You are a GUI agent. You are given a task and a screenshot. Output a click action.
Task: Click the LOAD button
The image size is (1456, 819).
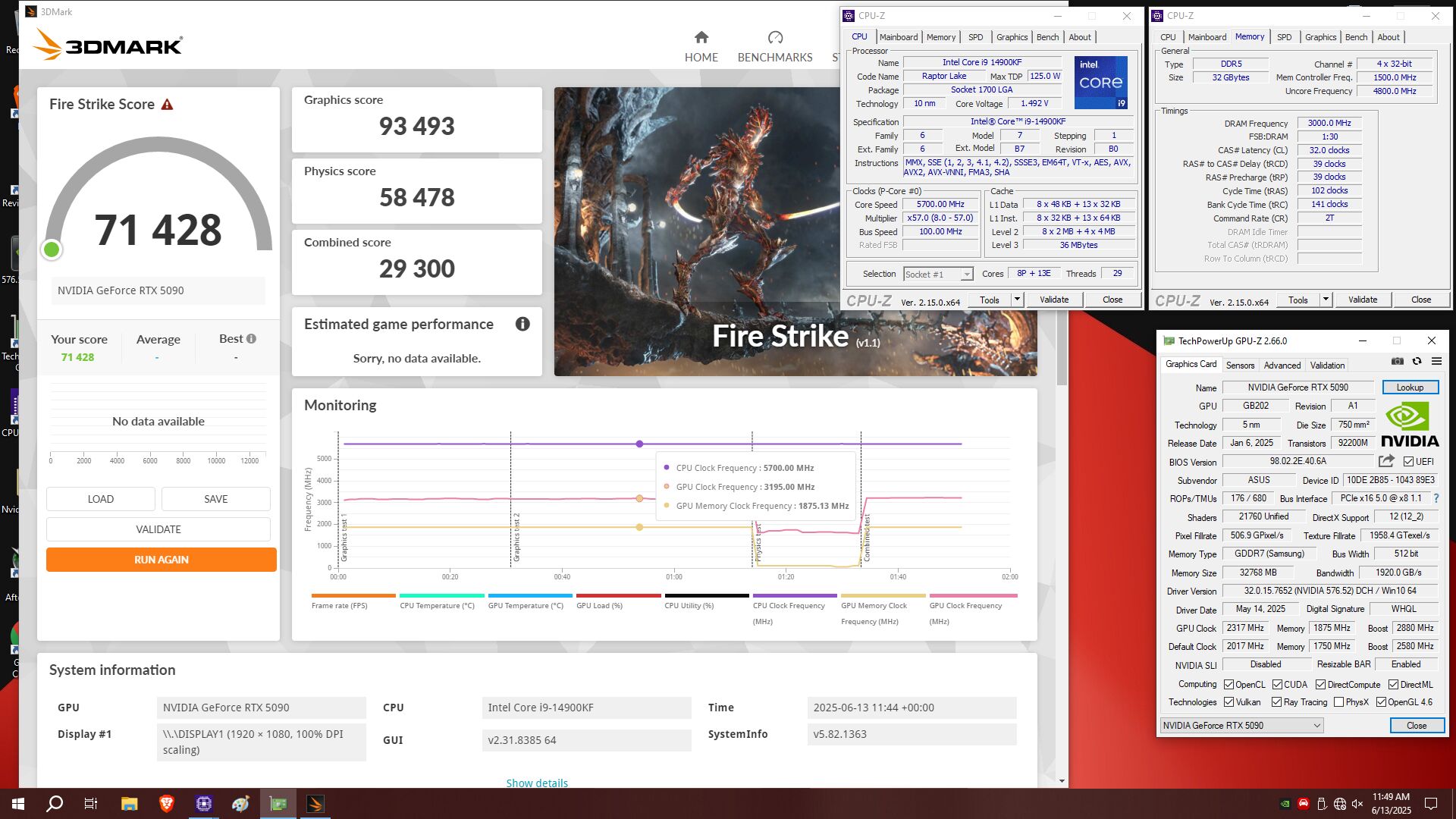[100, 499]
